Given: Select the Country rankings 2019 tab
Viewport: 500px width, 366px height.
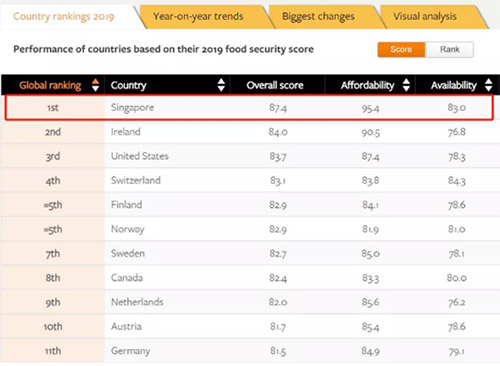Looking at the screenshot, I should [x=64, y=16].
